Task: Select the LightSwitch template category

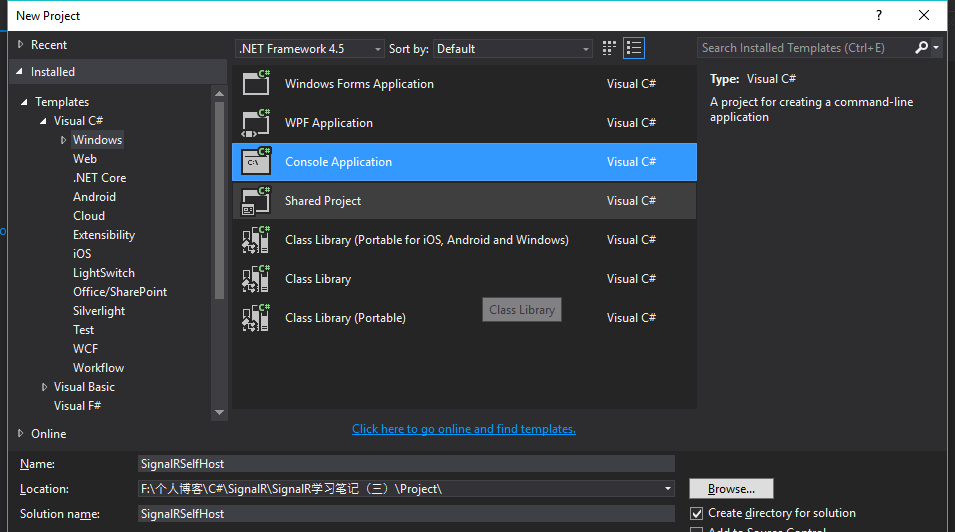Action: [104, 272]
